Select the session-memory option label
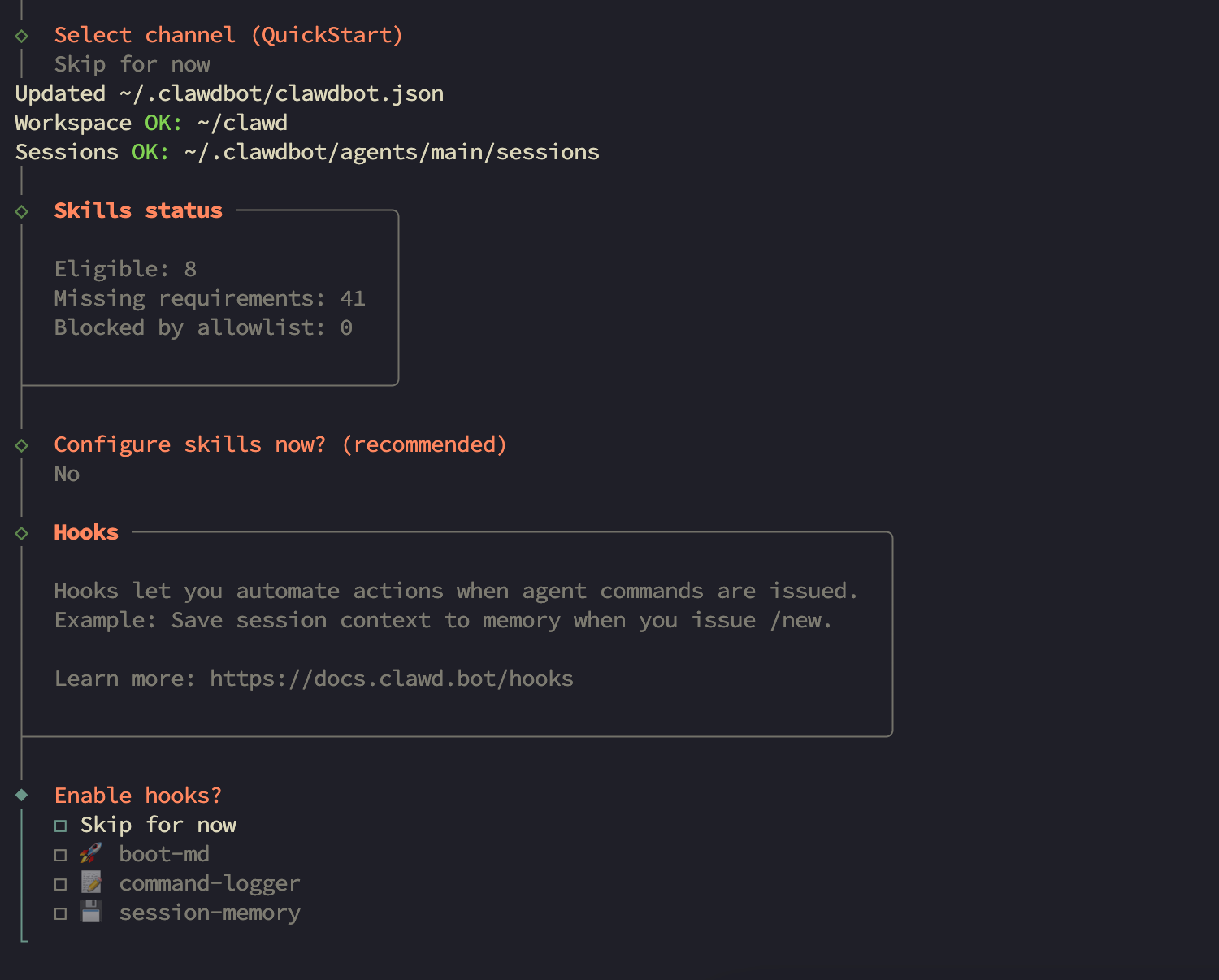This screenshot has height=980, width=1219. point(210,913)
